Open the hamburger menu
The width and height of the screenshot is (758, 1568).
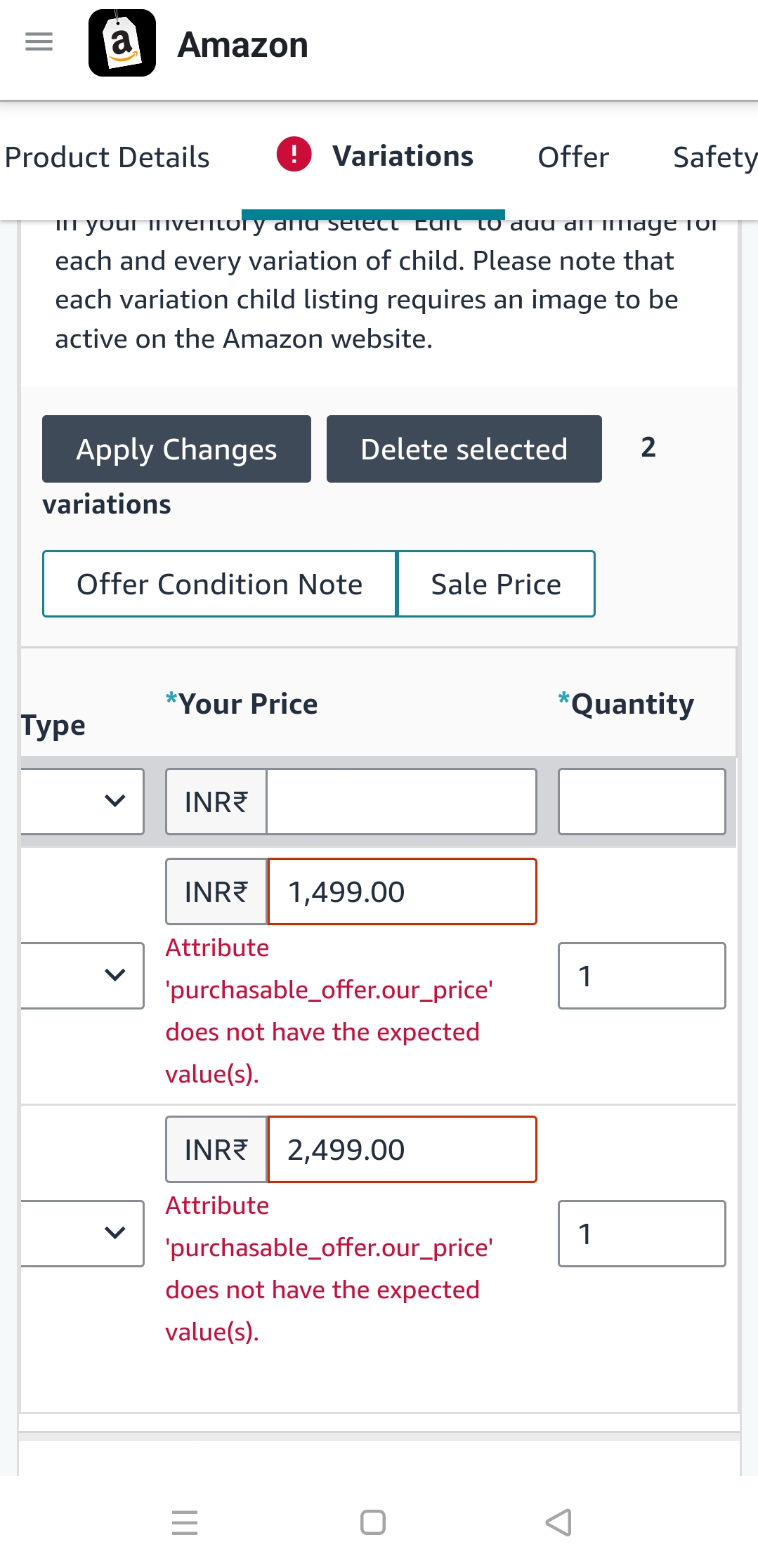[x=39, y=42]
